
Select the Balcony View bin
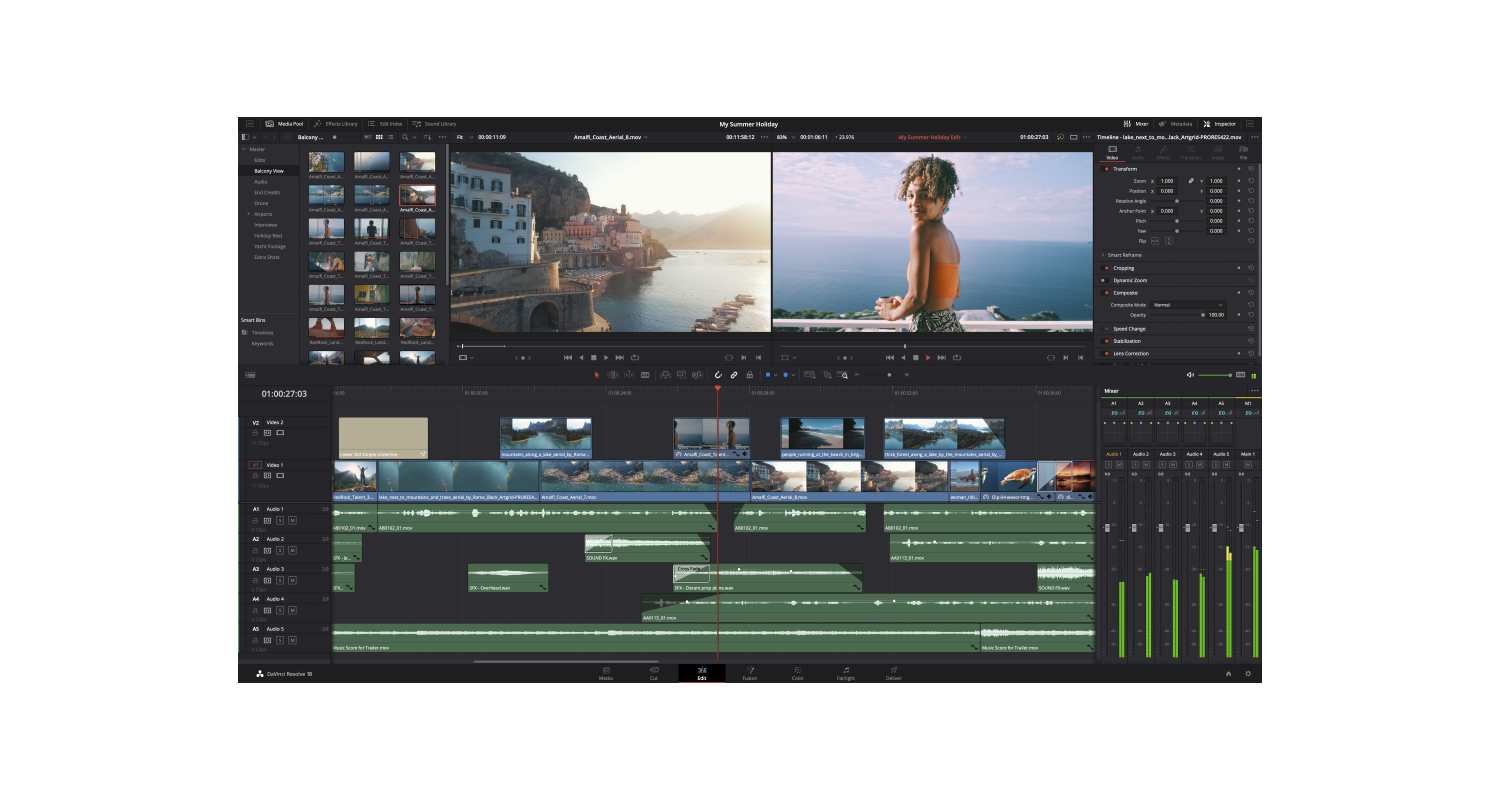tap(268, 171)
